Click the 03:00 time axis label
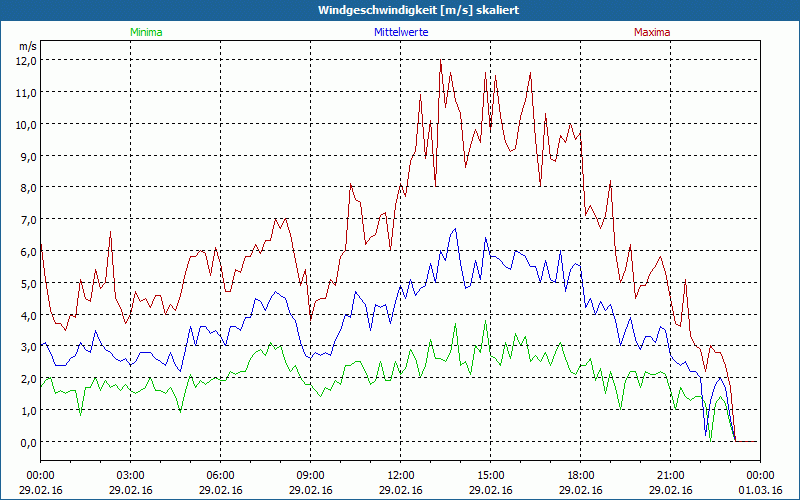This screenshot has width=800, height=500. click(x=130, y=475)
